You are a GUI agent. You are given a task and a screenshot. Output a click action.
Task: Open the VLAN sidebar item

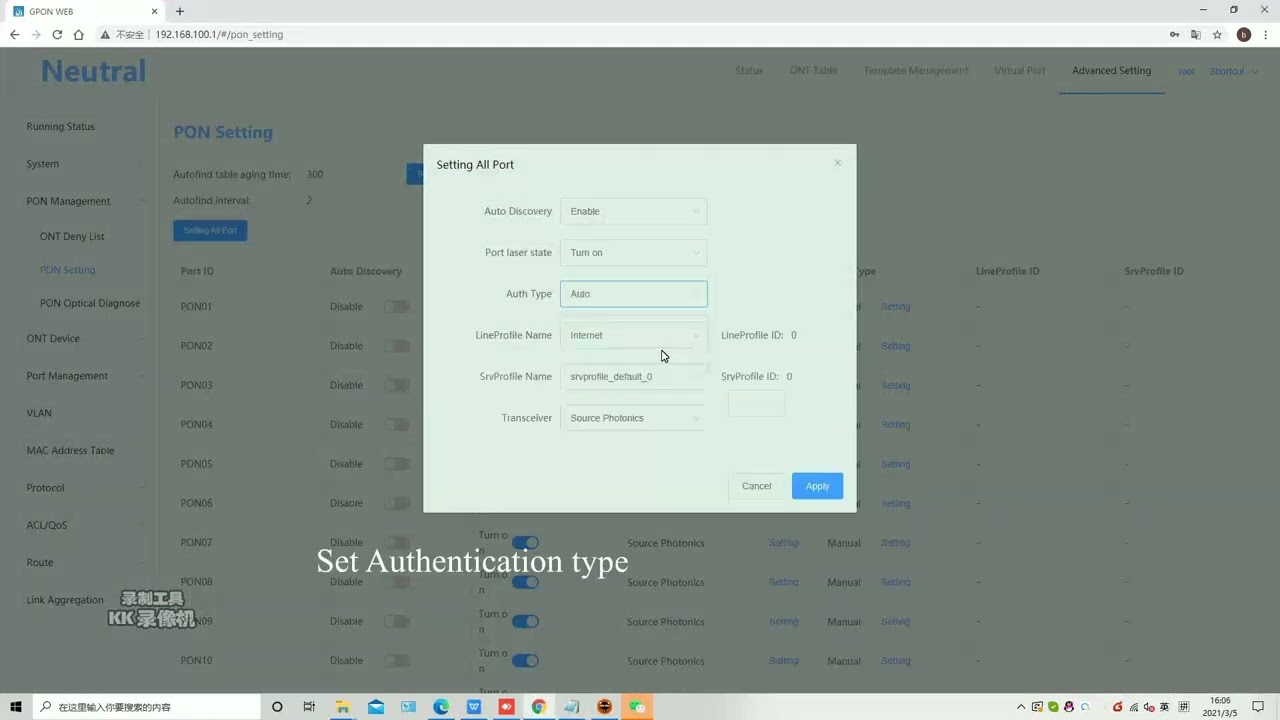click(x=39, y=413)
